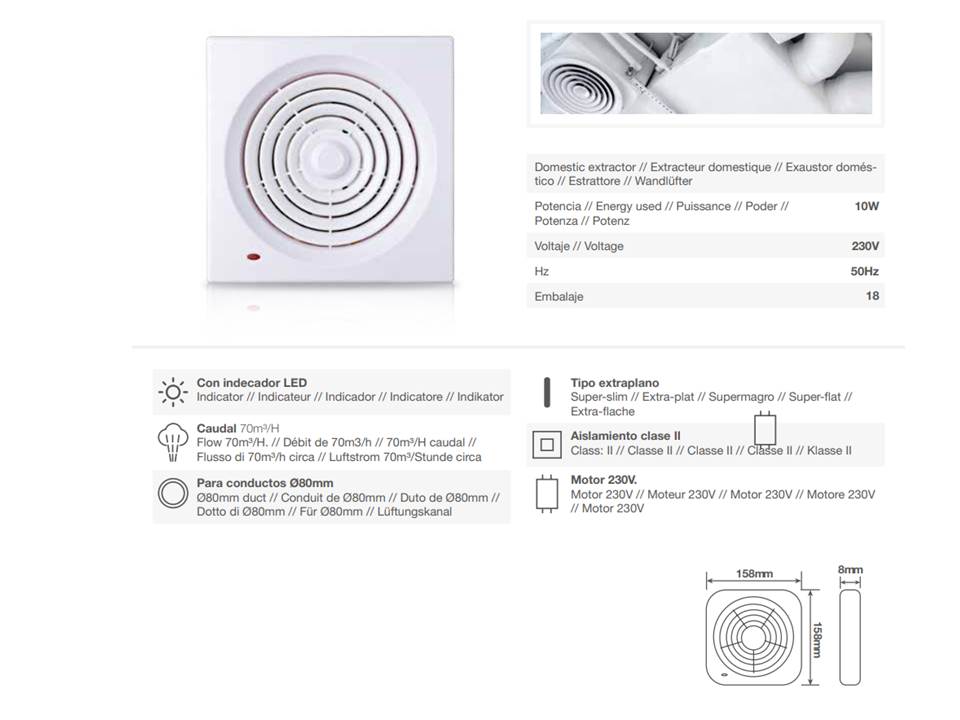Click the Tipo extraplano heading
Viewport: 960px width, 720px height.
tap(615, 383)
